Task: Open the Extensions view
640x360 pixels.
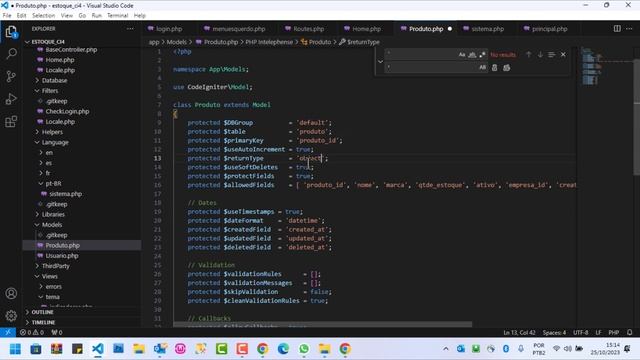Action: (x=11, y=121)
